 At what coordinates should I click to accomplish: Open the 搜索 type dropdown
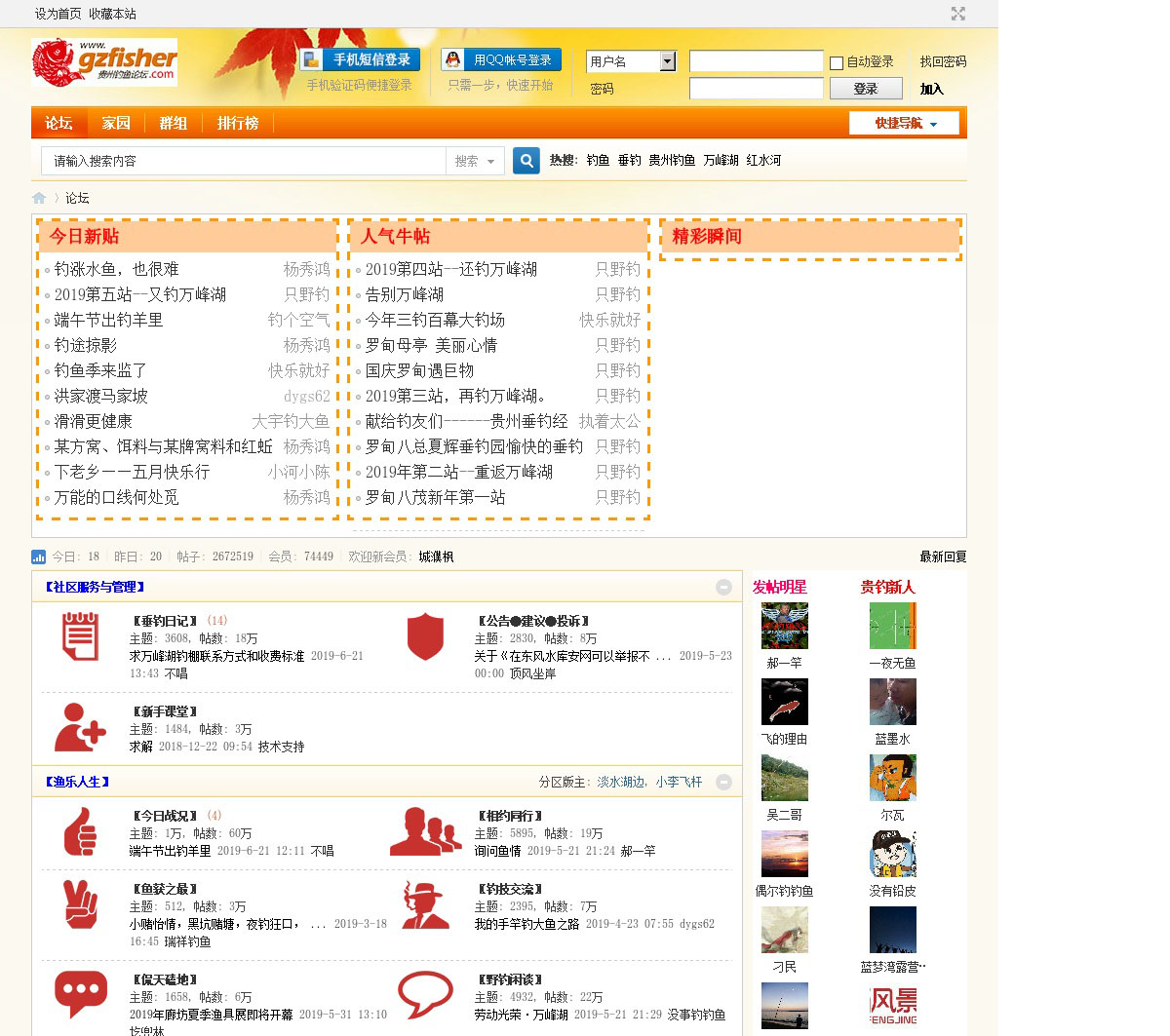475,161
